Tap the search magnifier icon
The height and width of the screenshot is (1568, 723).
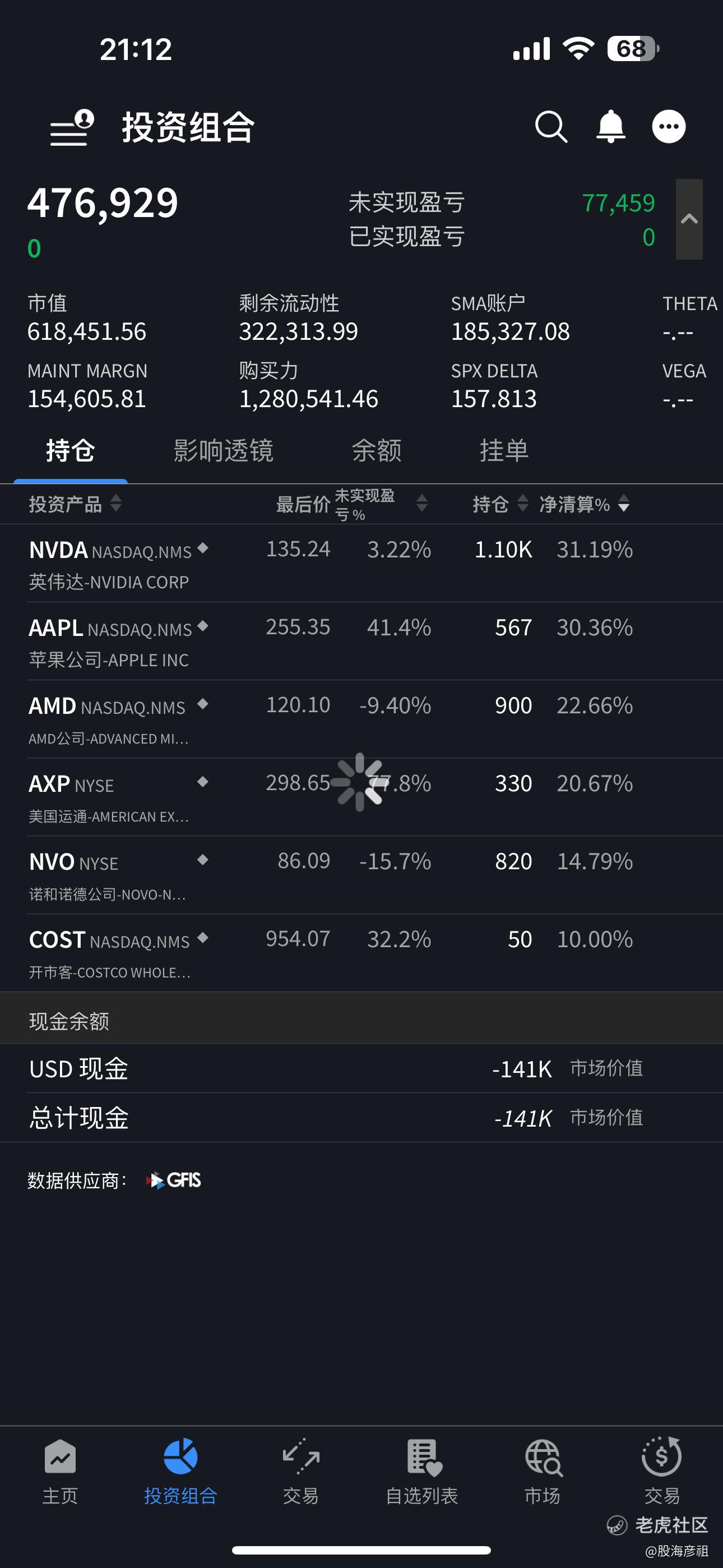[x=551, y=127]
